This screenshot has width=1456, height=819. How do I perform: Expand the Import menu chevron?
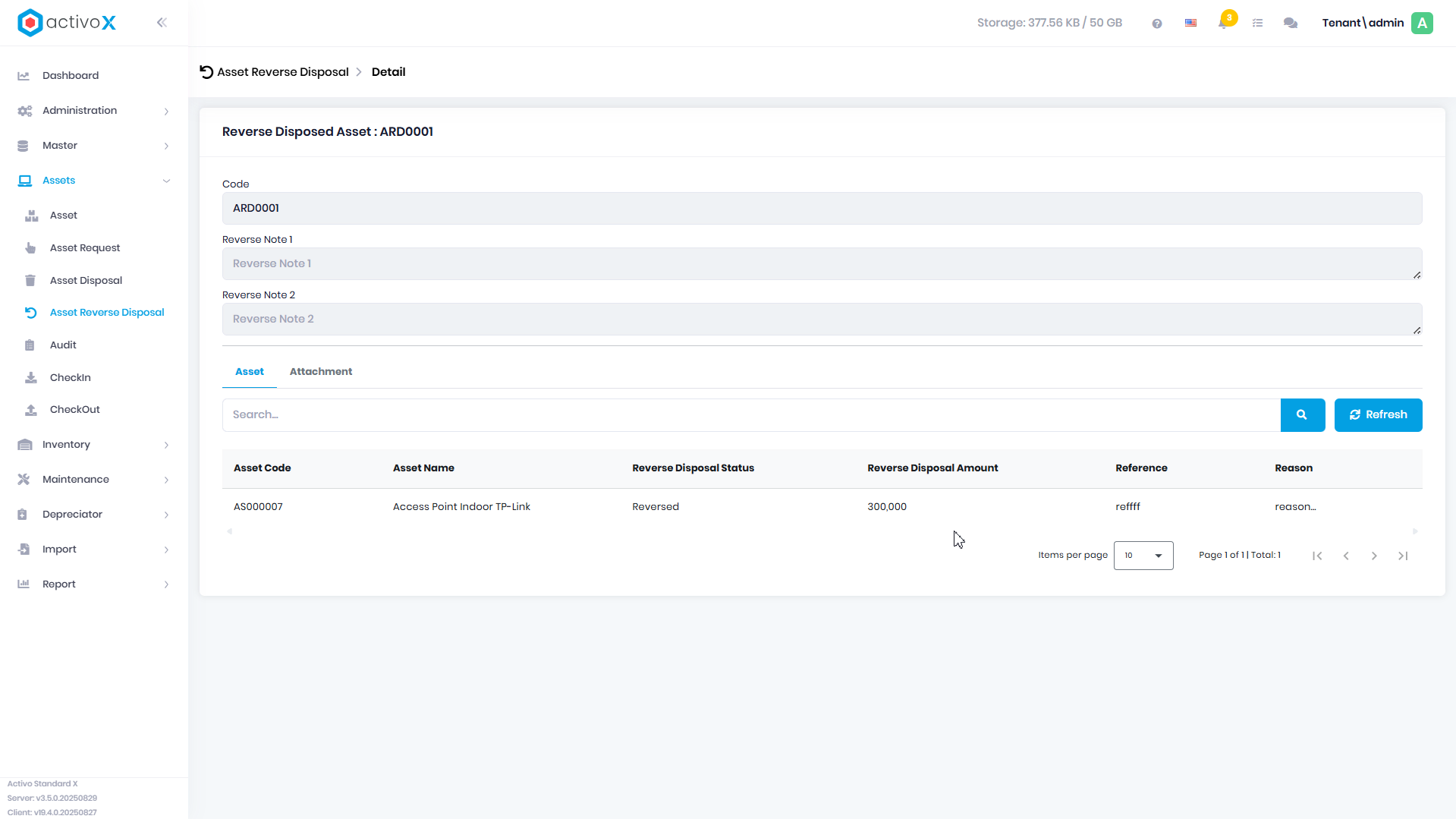pyautogui.click(x=166, y=550)
